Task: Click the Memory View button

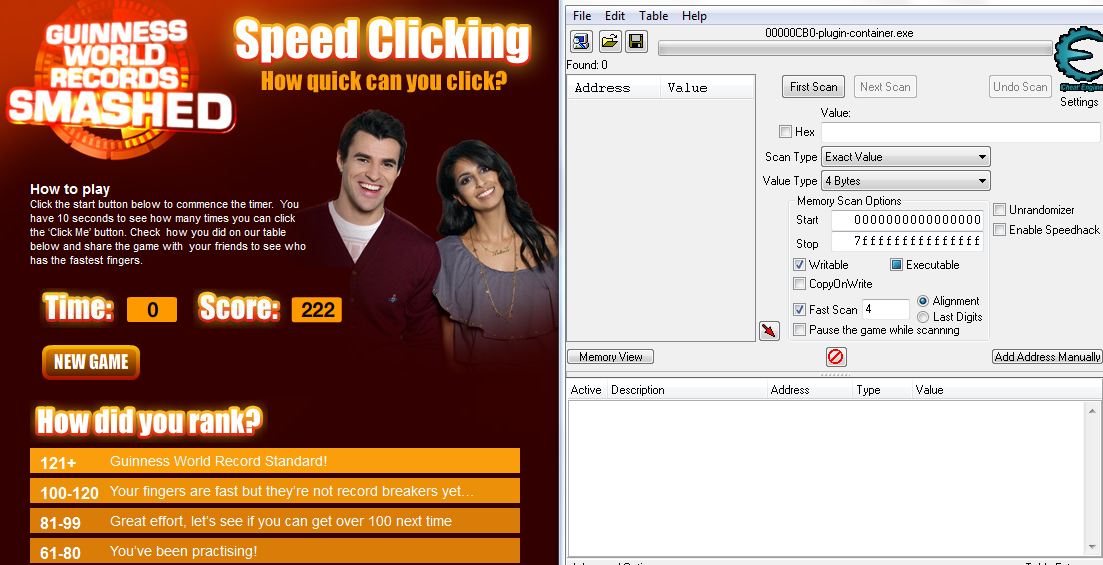Action: click(x=610, y=357)
